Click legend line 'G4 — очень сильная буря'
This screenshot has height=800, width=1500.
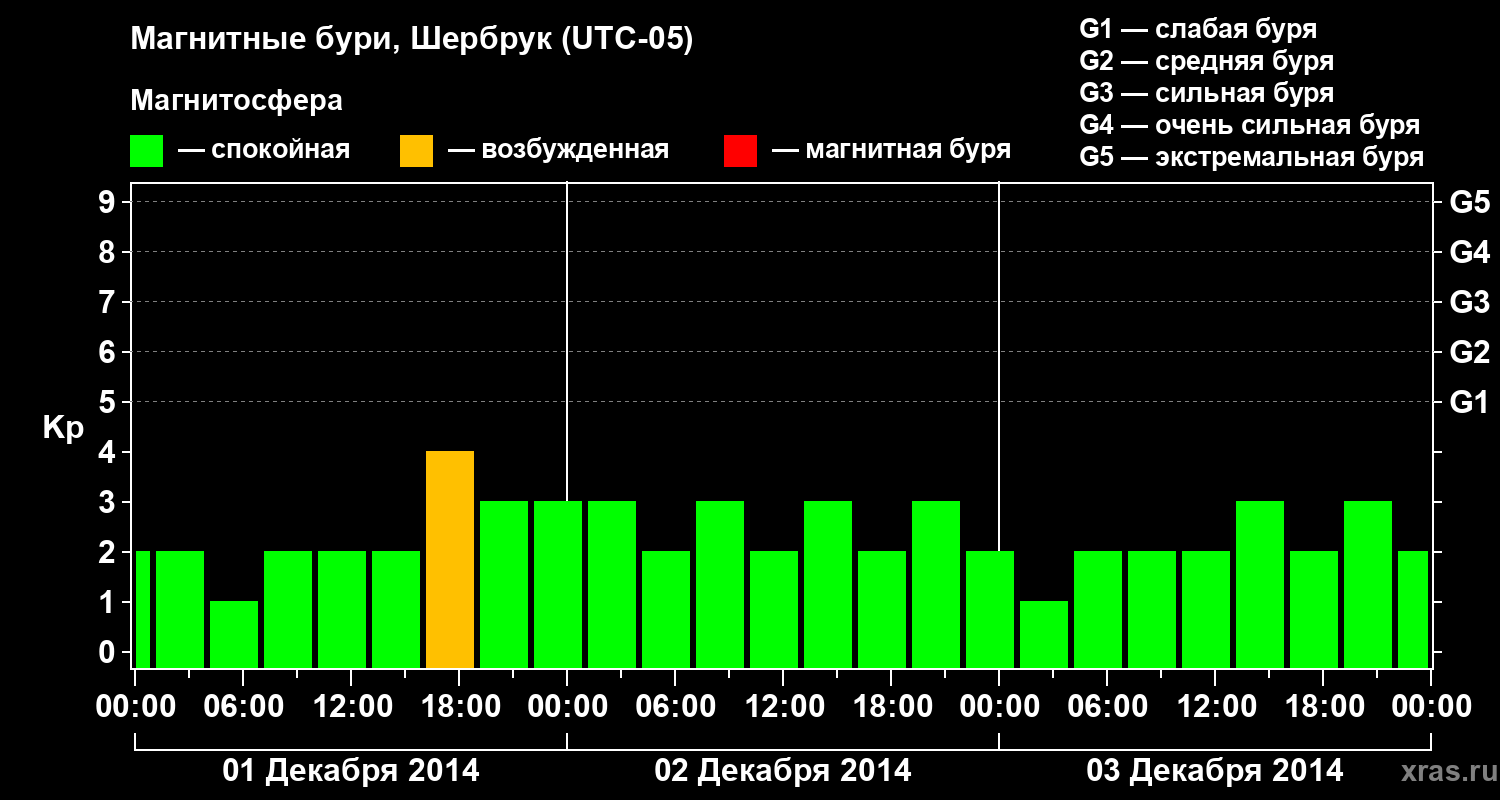click(x=1249, y=125)
